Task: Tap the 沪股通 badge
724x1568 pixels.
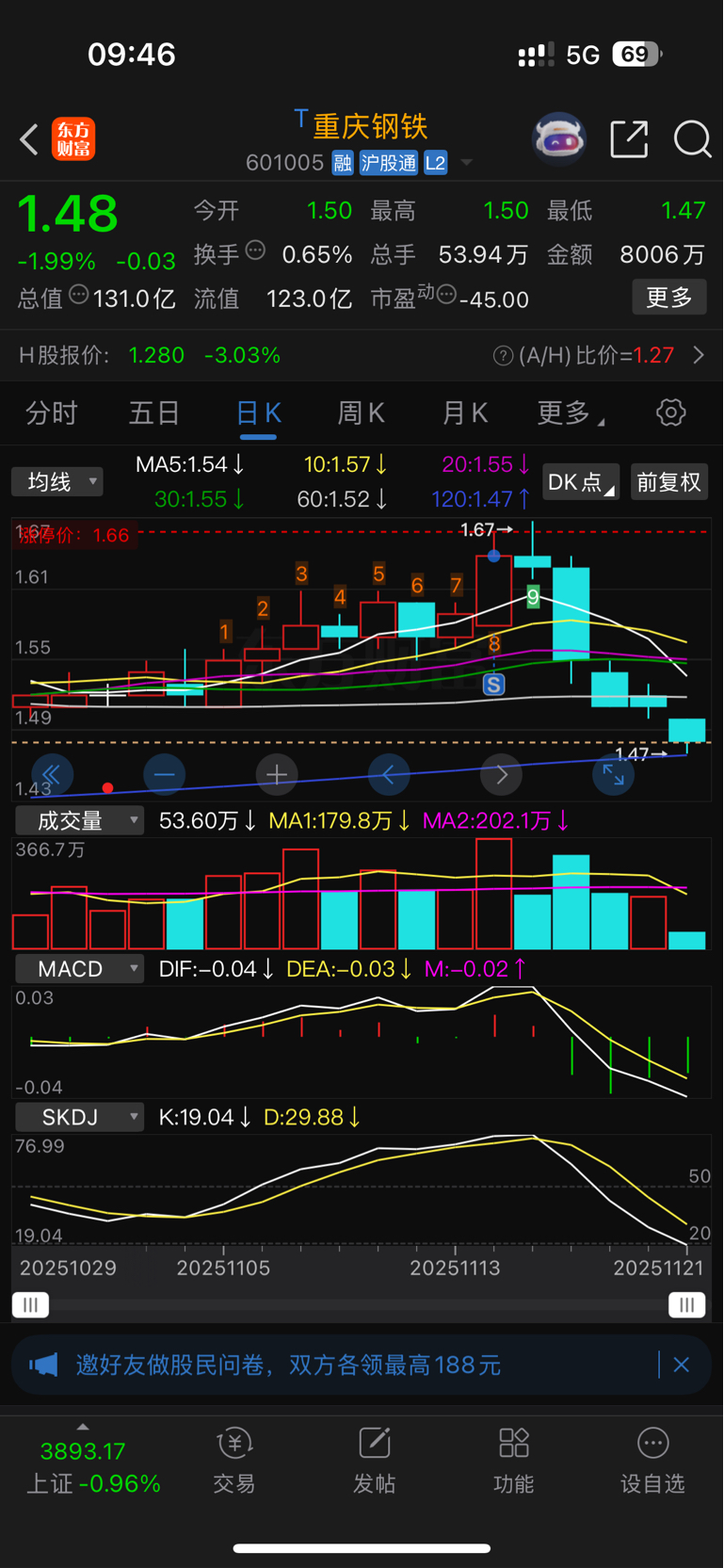Action: pyautogui.click(x=389, y=163)
